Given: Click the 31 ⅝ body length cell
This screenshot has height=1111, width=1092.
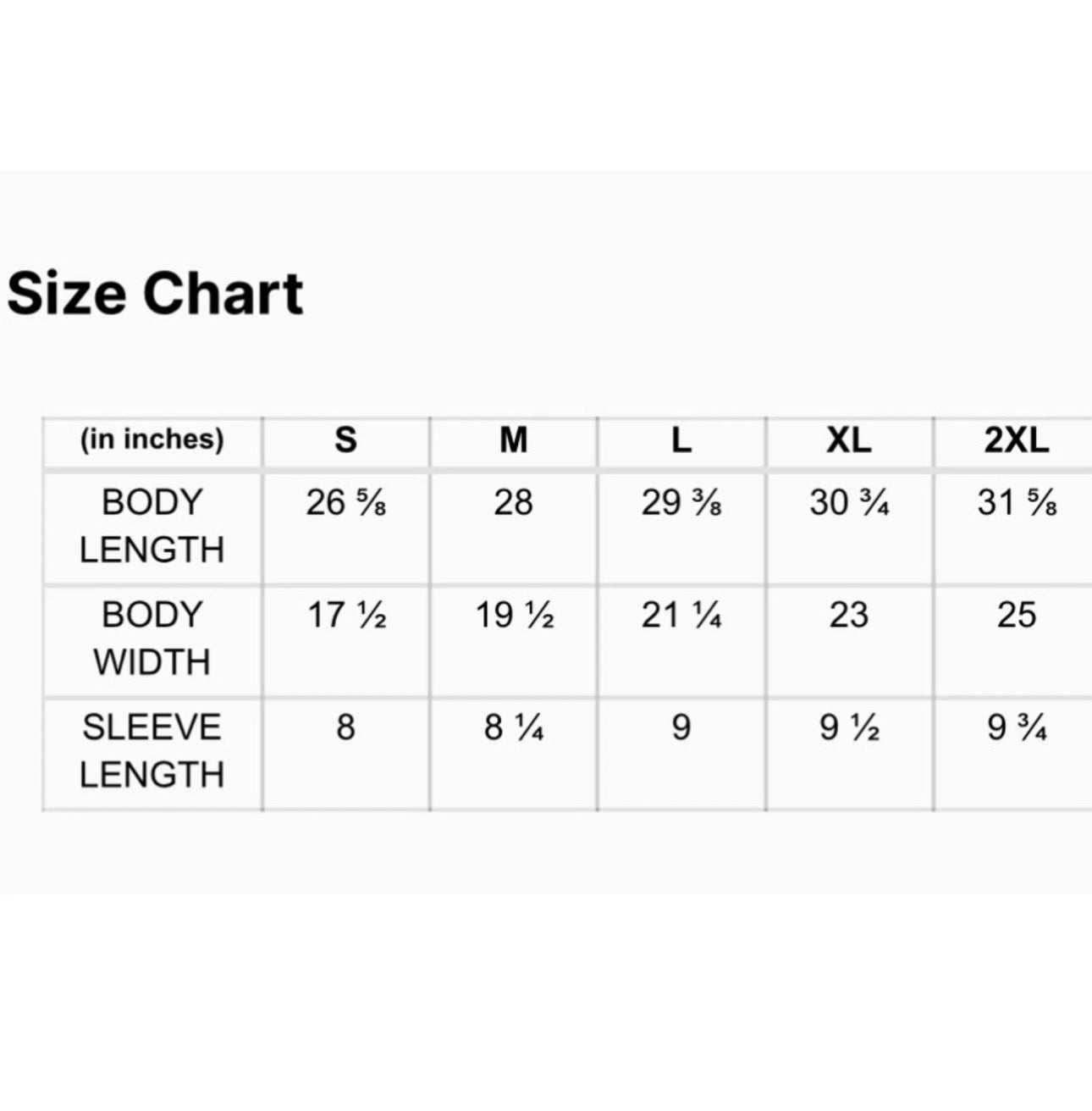Looking at the screenshot, I should click(1016, 503).
